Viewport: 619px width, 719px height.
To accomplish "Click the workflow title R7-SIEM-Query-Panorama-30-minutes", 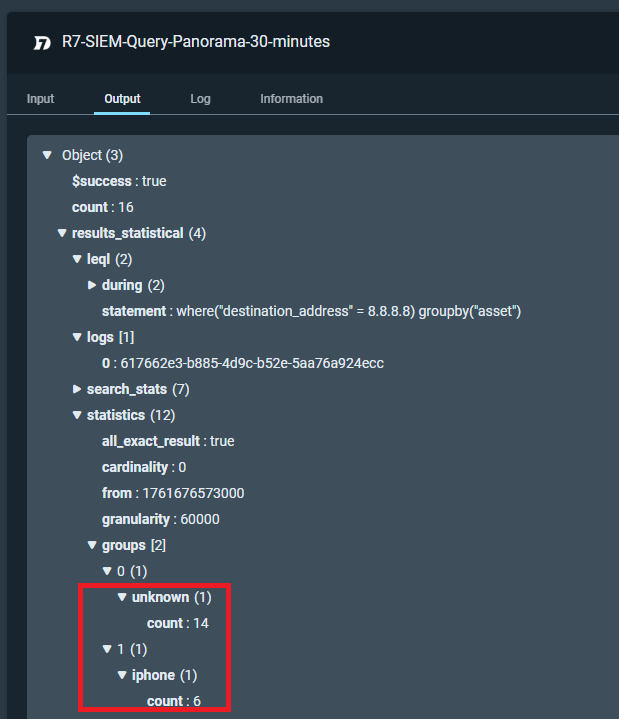I will point(195,42).
